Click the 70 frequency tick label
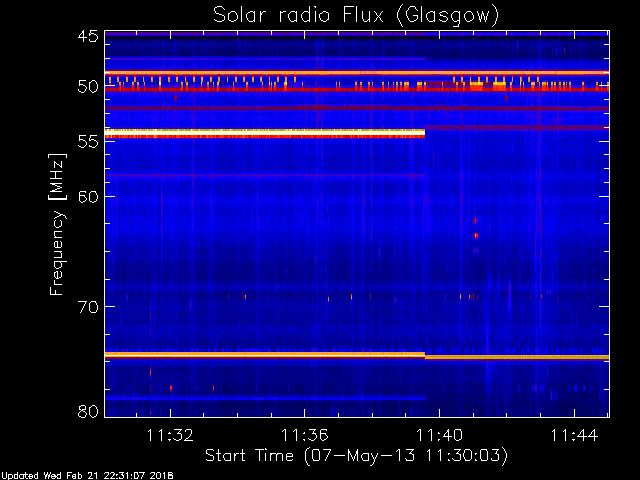 88,306
